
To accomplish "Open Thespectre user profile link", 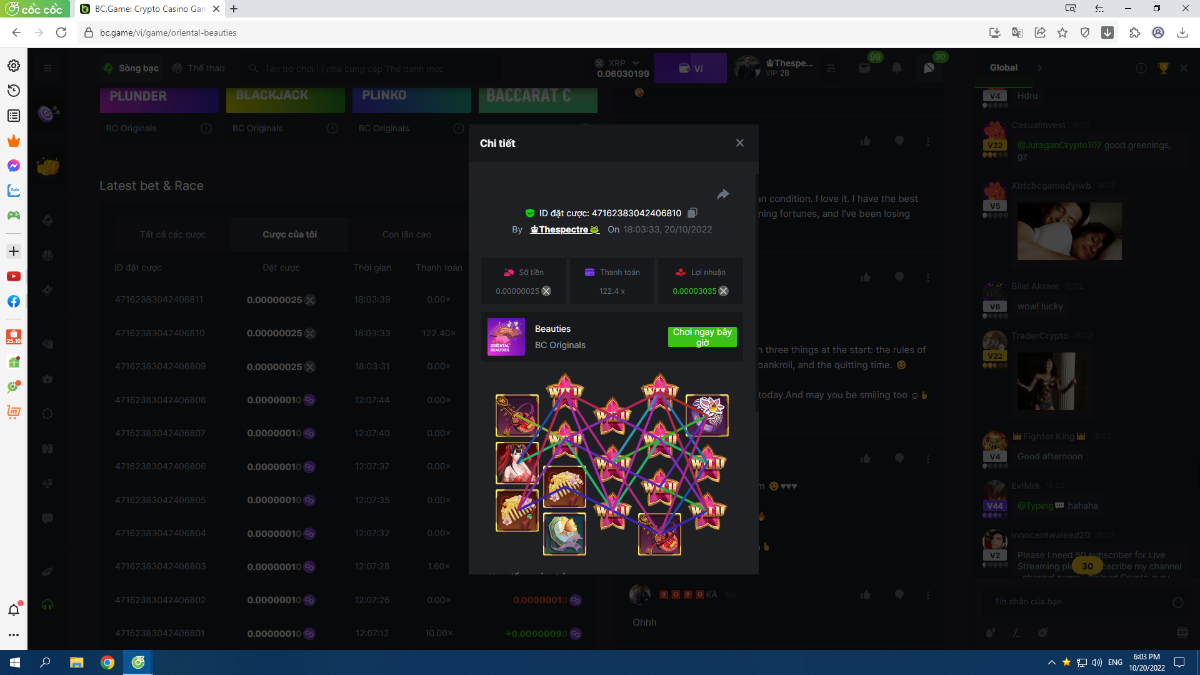I will (564, 230).
